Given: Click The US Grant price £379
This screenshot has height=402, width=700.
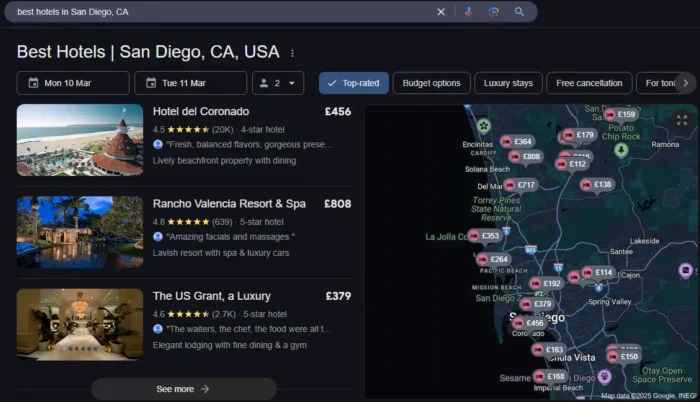Looking at the screenshot, I should tap(338, 296).
